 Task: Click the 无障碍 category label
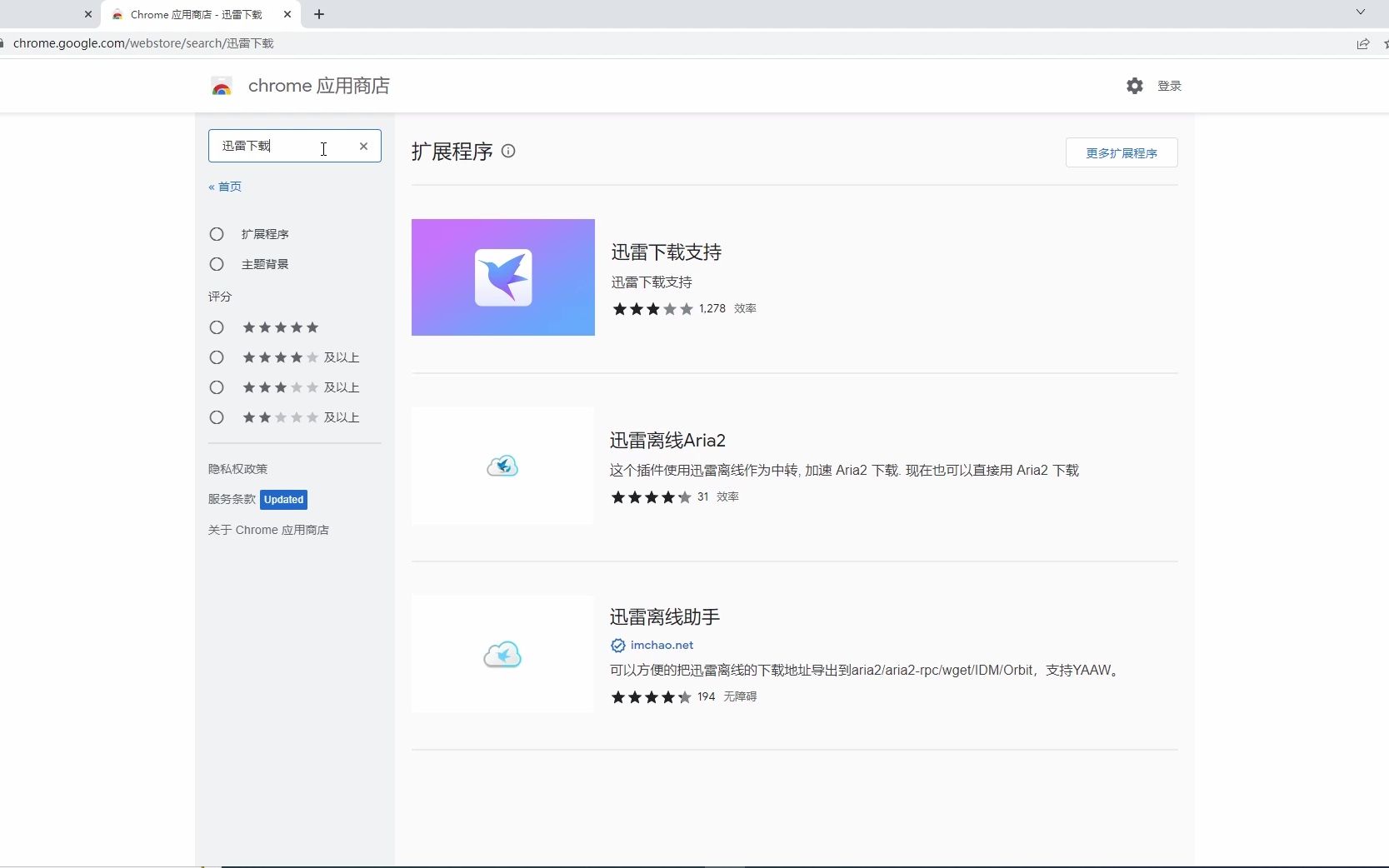[740, 697]
